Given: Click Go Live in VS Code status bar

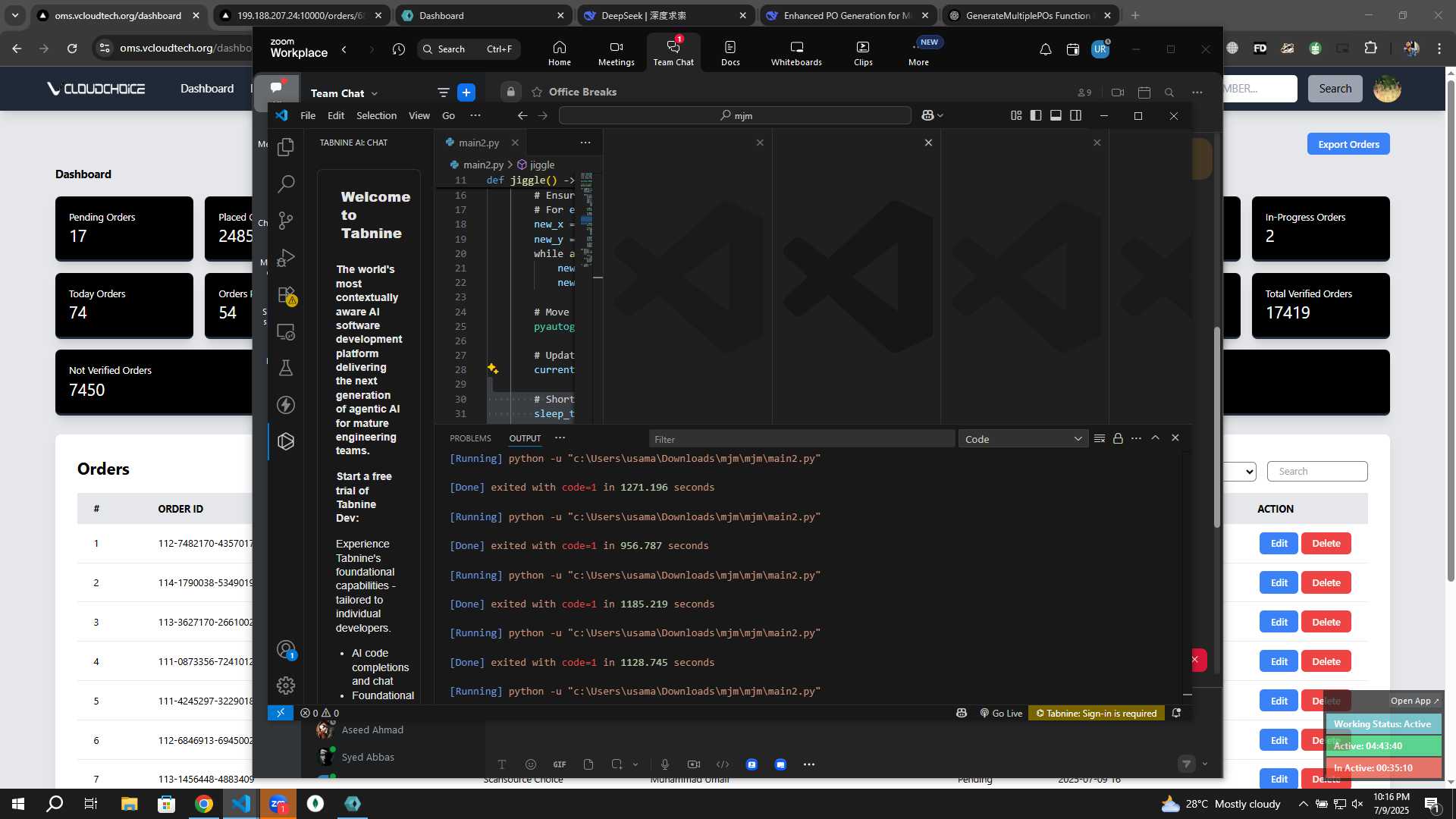Looking at the screenshot, I should 1001,713.
